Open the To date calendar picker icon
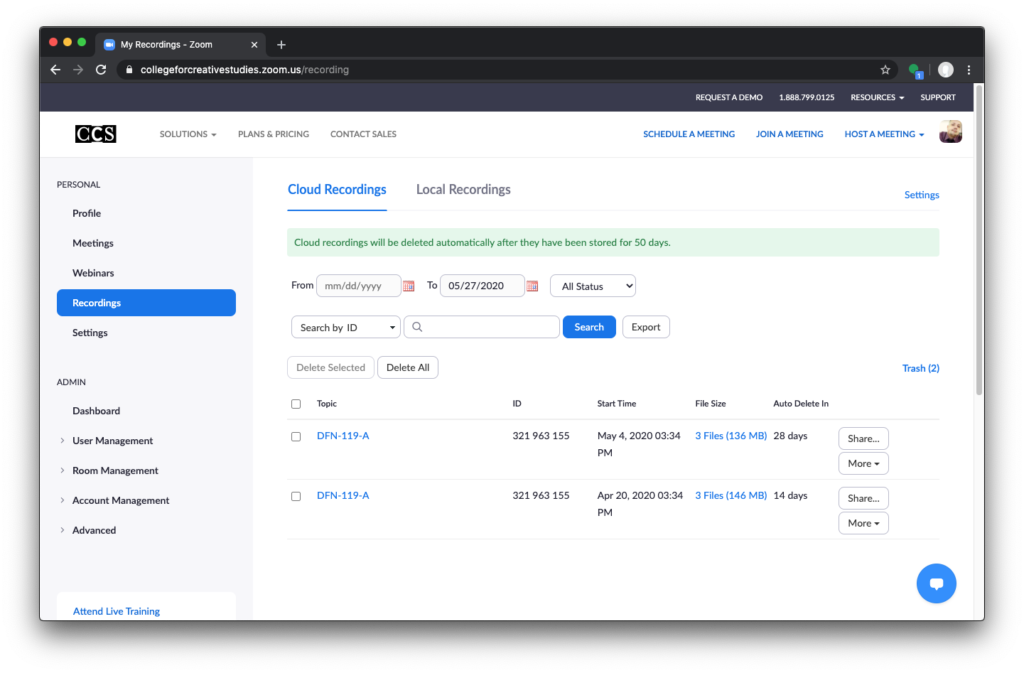This screenshot has width=1024, height=673. point(532,286)
